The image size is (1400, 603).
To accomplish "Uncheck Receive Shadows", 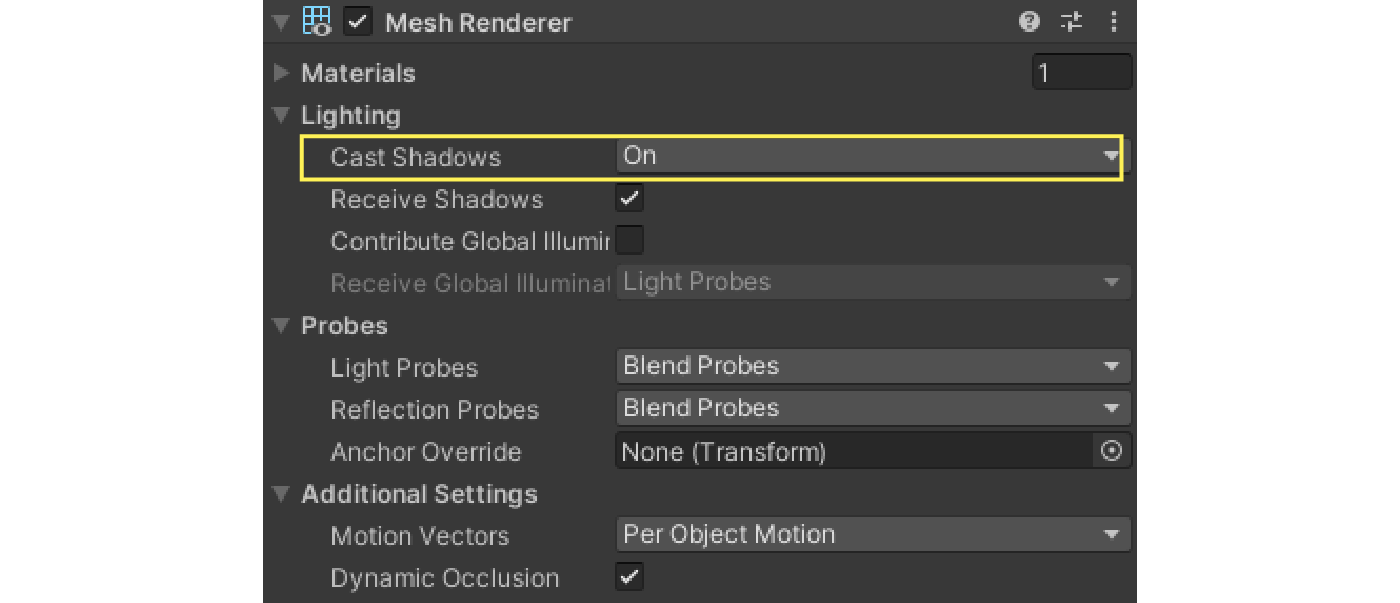I will click(x=629, y=198).
